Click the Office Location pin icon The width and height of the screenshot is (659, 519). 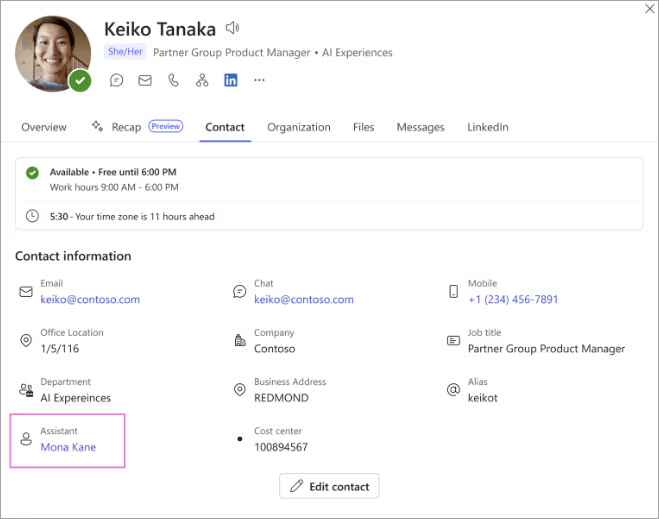[x=26, y=340]
